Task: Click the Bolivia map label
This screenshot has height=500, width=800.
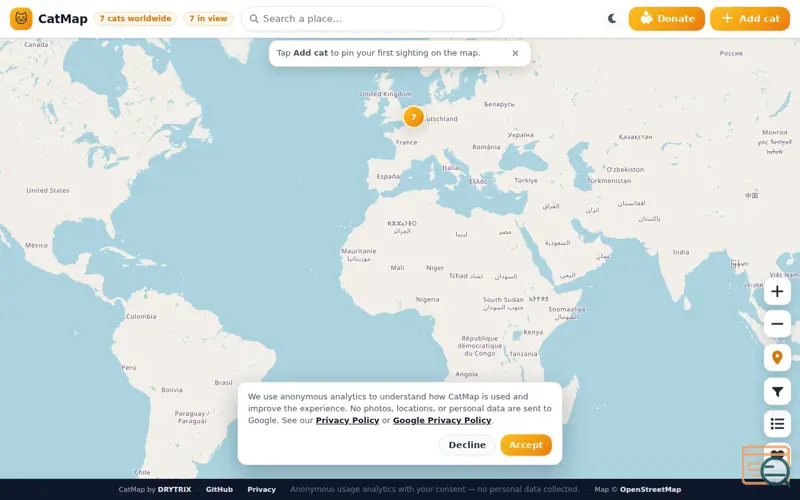Action: 172,390
